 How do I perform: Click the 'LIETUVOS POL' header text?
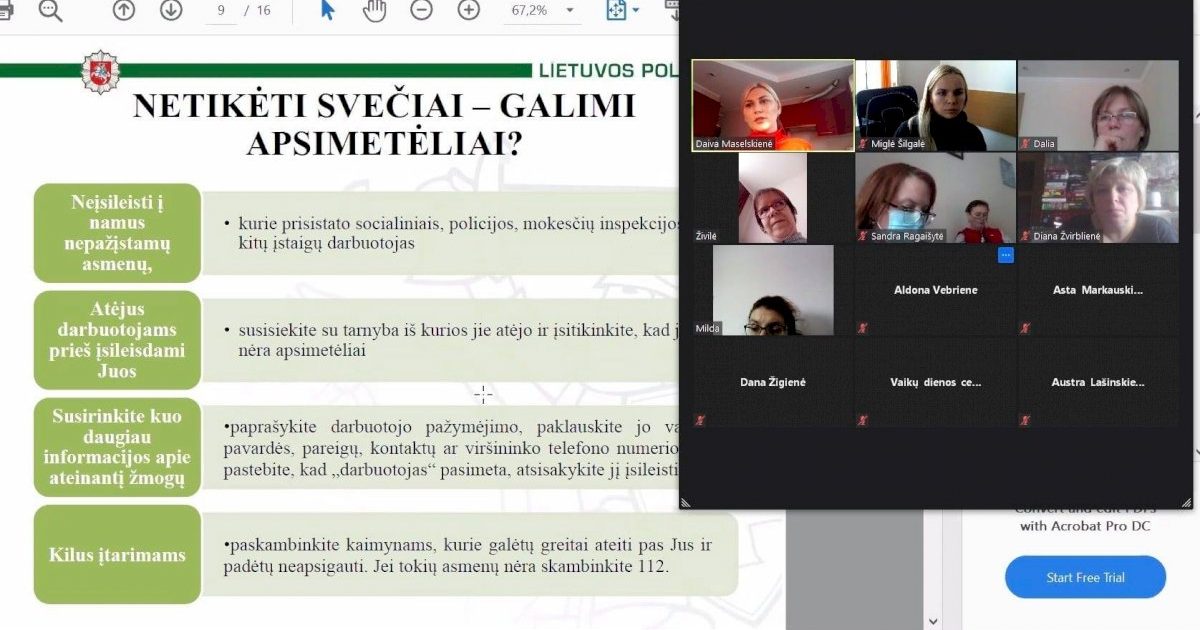pos(608,70)
